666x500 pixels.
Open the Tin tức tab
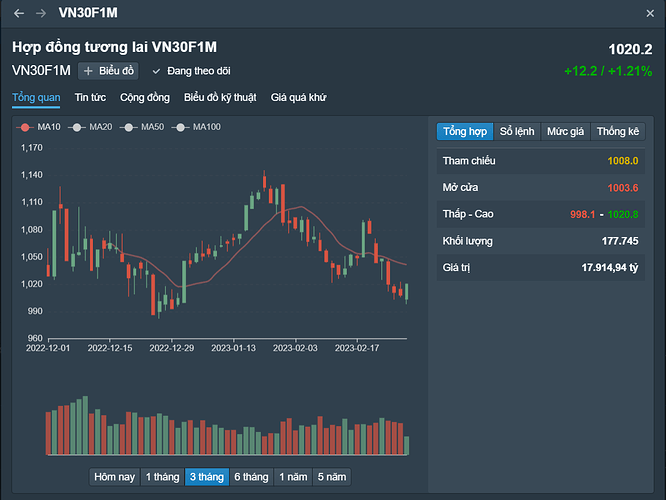click(90, 98)
